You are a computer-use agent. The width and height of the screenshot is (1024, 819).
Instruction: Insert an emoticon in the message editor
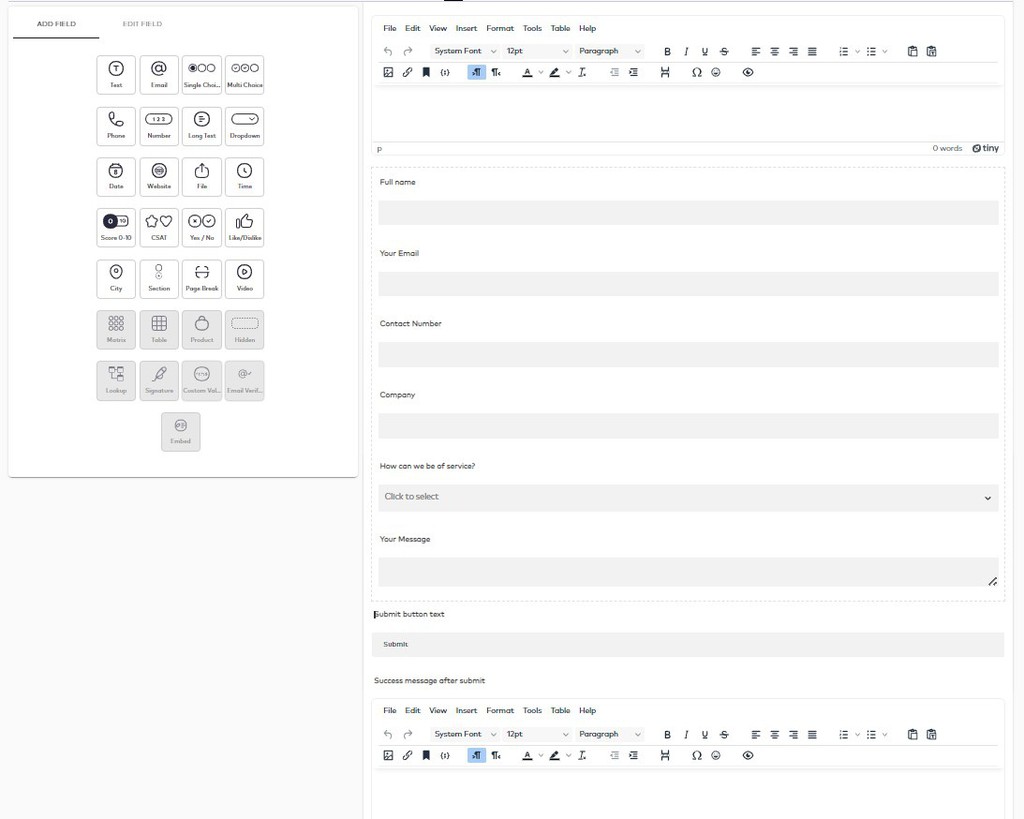click(715, 755)
